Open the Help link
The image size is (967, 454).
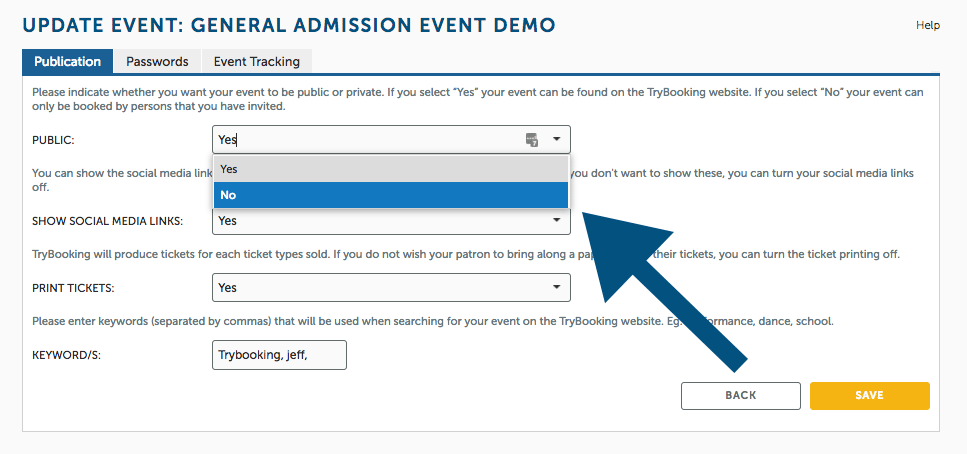pyautogui.click(x=928, y=25)
